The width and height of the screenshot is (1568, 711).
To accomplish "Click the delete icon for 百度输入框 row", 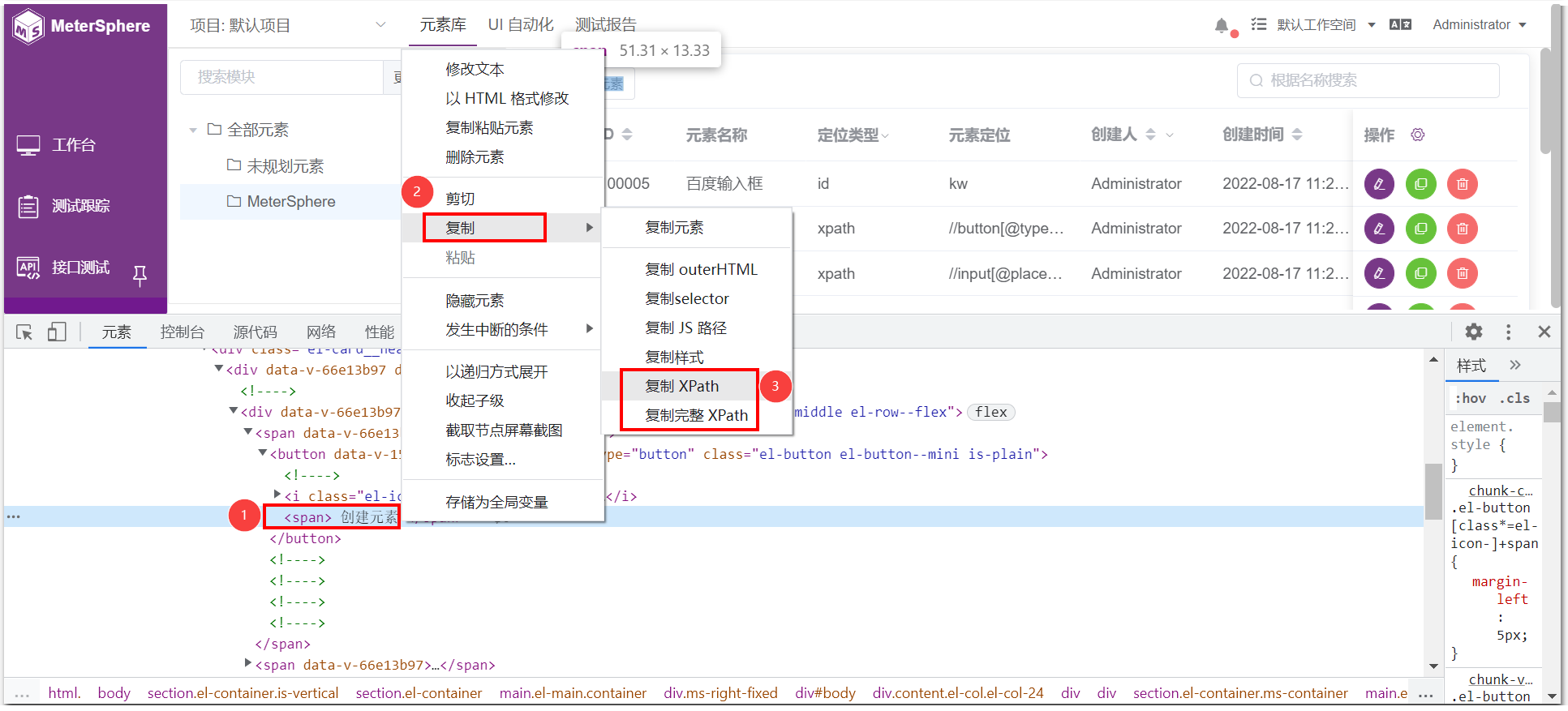I will pyautogui.click(x=1462, y=184).
